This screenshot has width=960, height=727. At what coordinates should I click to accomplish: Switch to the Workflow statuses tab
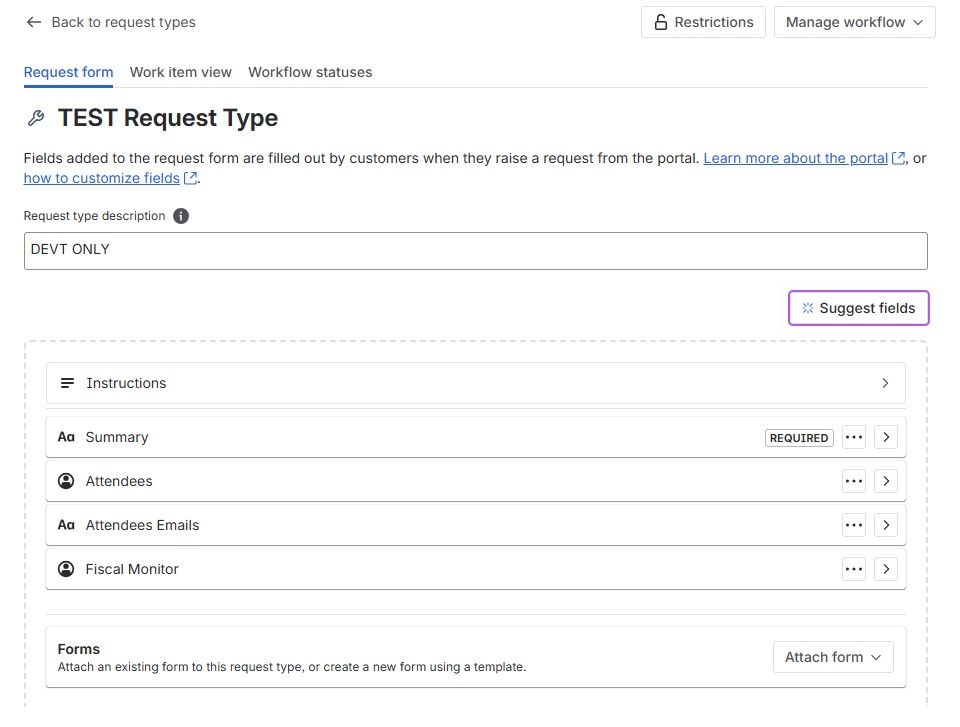coord(310,72)
